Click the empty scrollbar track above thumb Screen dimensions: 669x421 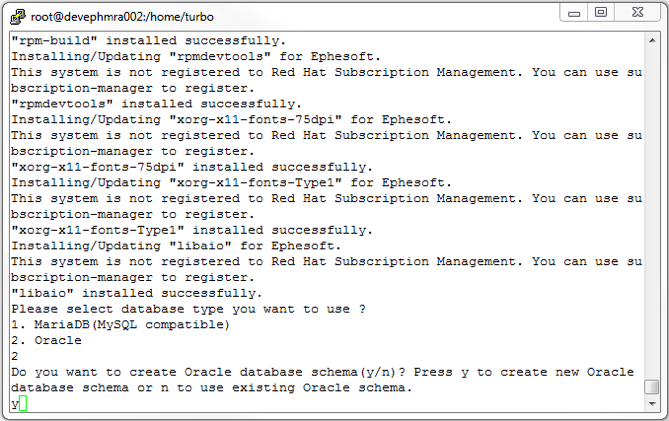click(x=652, y=213)
